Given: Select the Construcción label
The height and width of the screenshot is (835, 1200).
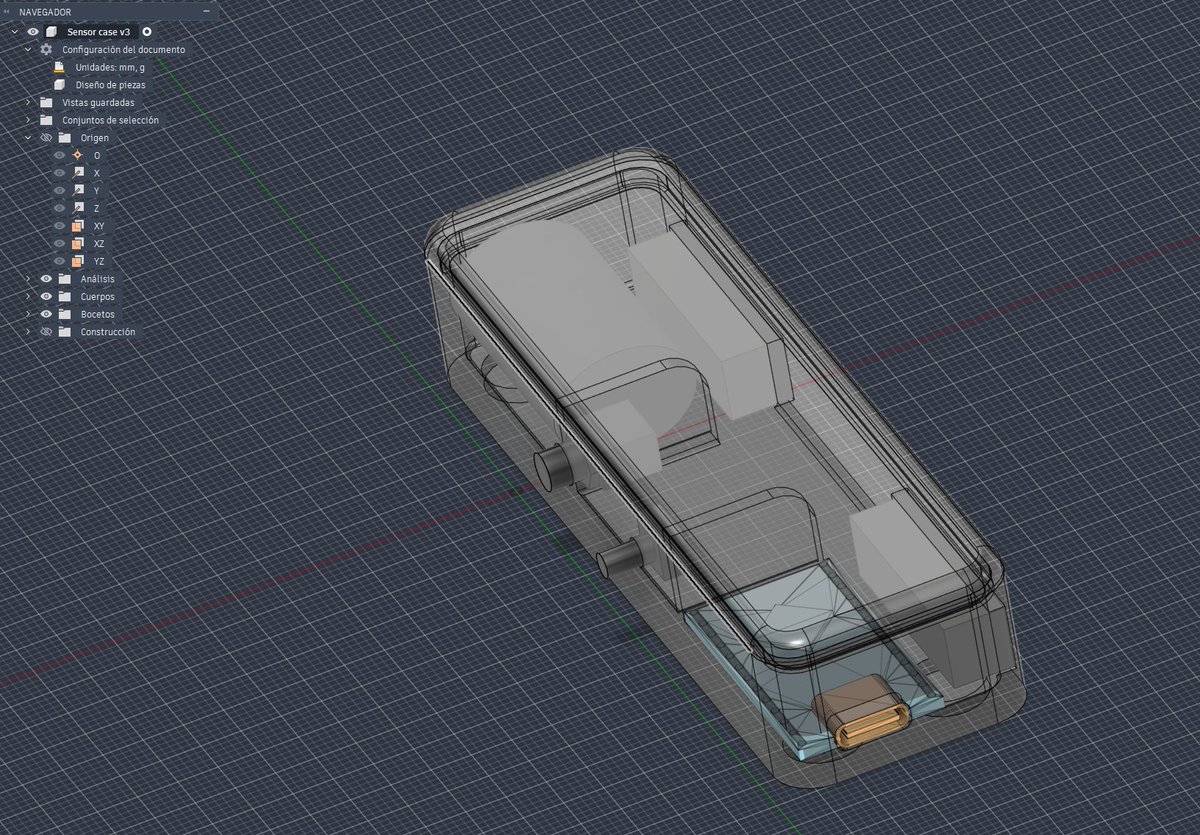Looking at the screenshot, I should click(108, 331).
